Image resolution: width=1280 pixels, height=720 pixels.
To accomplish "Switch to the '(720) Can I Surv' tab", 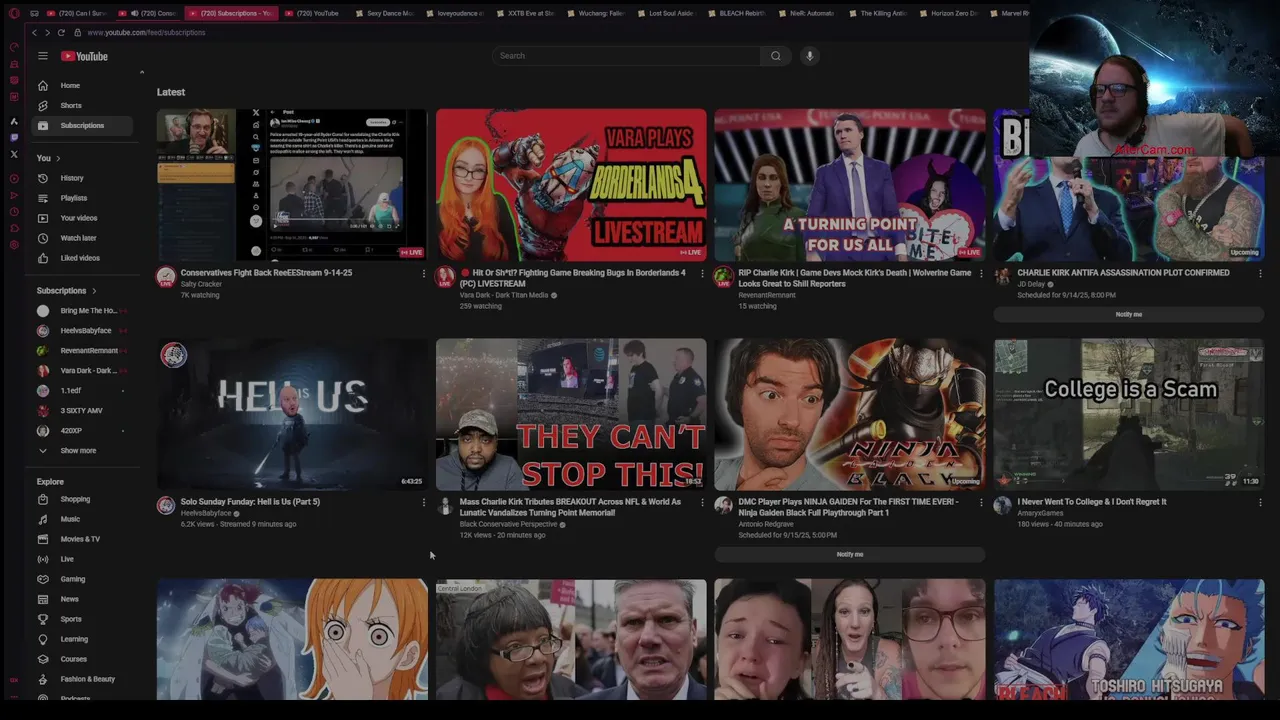I will click(76, 13).
